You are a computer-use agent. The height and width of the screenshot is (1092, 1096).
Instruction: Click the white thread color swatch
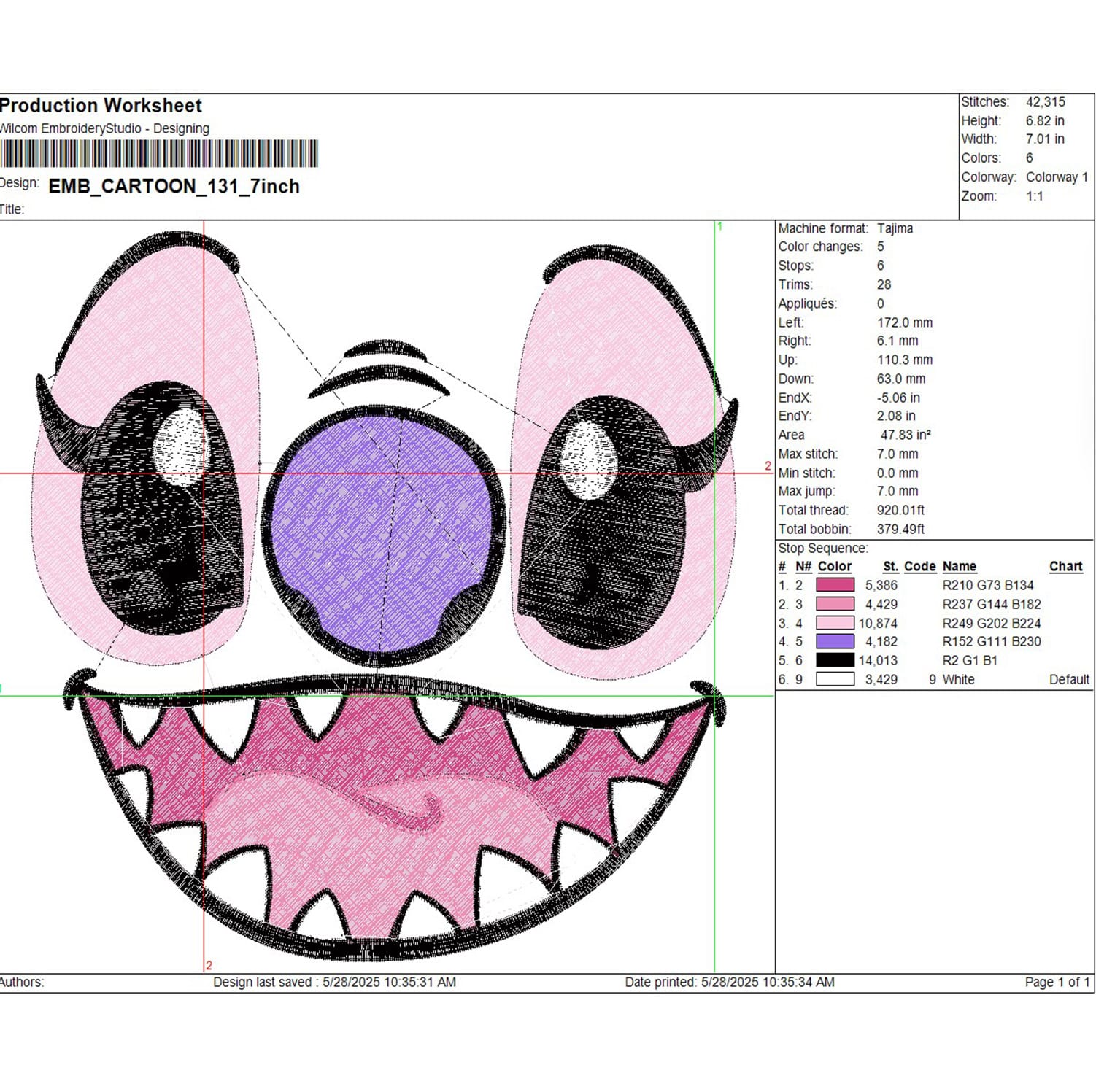[x=835, y=679]
